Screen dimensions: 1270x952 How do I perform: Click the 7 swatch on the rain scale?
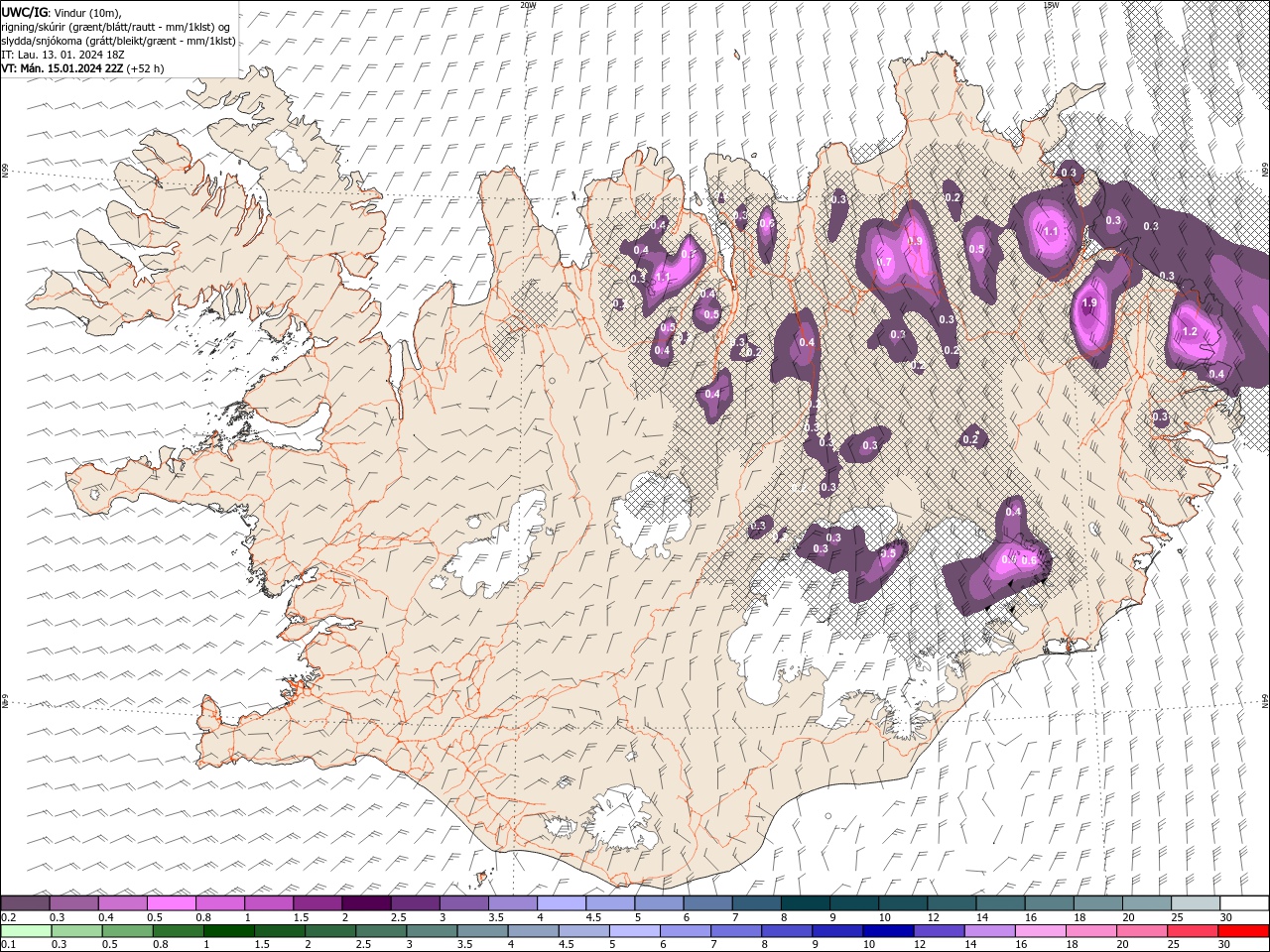(735, 931)
